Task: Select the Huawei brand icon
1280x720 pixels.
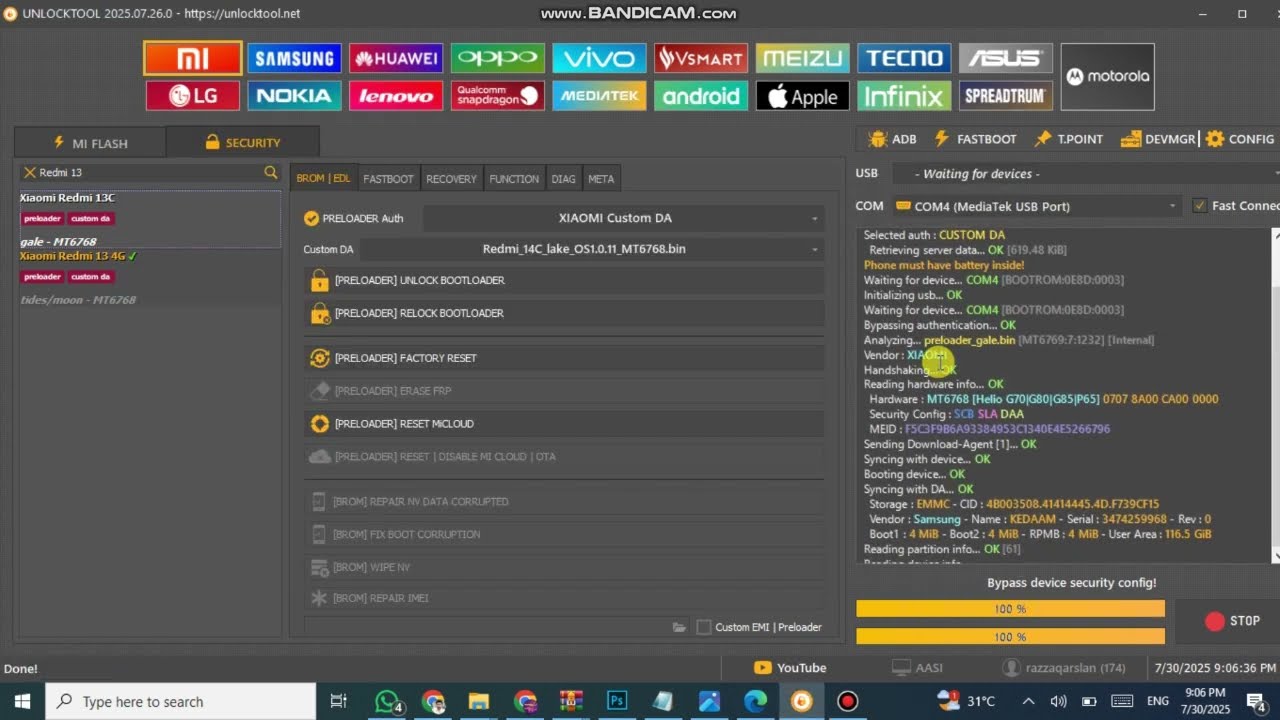Action: point(396,58)
